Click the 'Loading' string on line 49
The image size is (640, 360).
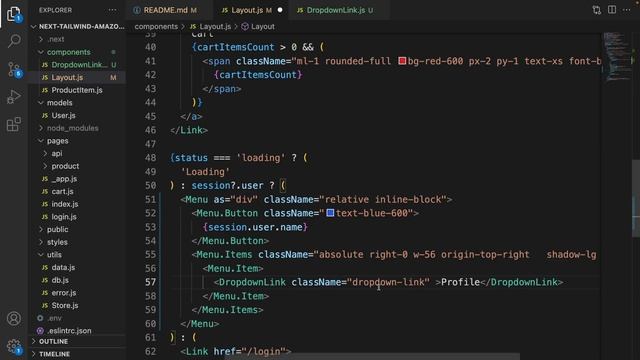pos(205,172)
